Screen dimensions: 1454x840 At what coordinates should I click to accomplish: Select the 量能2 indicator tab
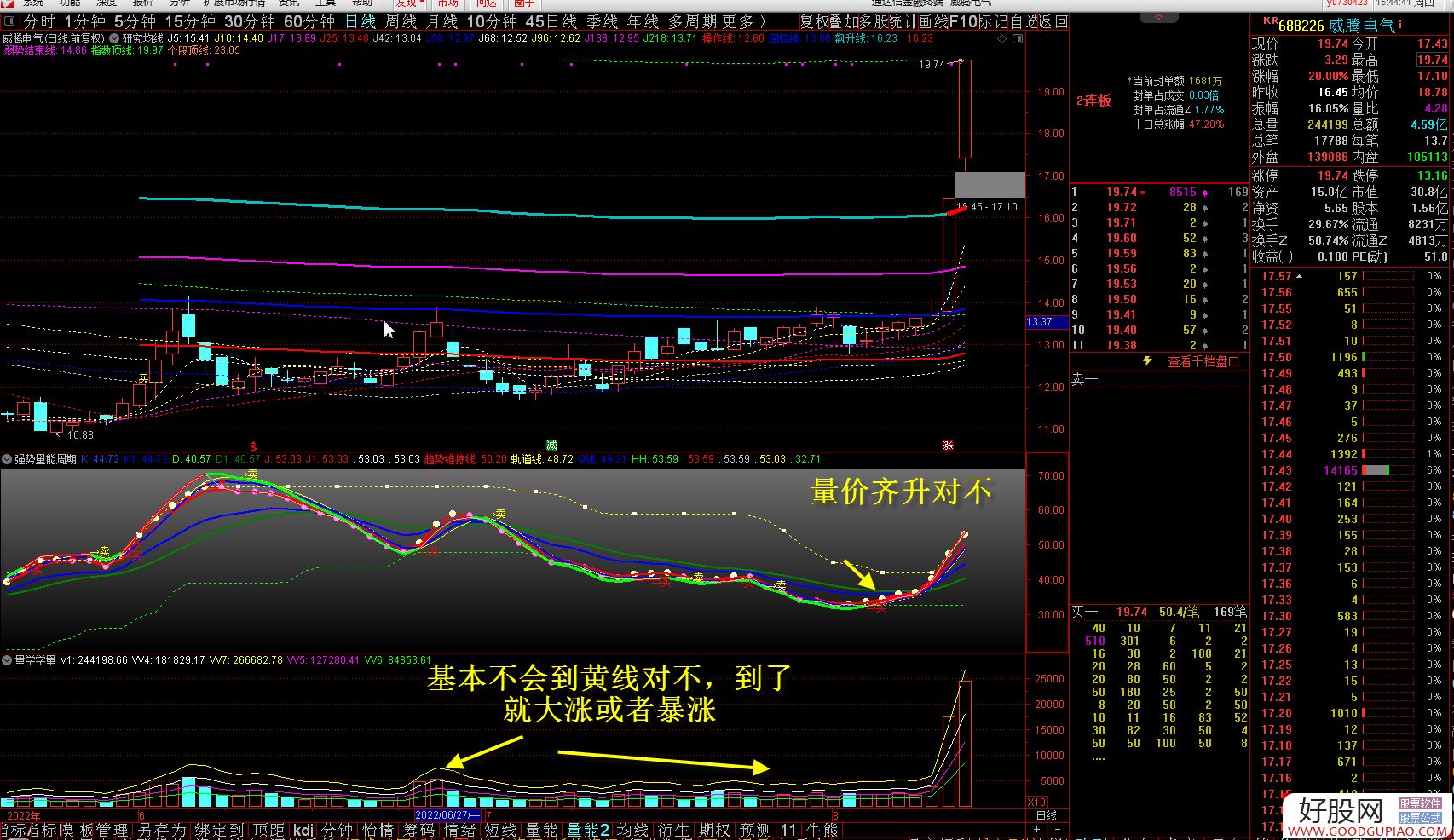pos(588,830)
